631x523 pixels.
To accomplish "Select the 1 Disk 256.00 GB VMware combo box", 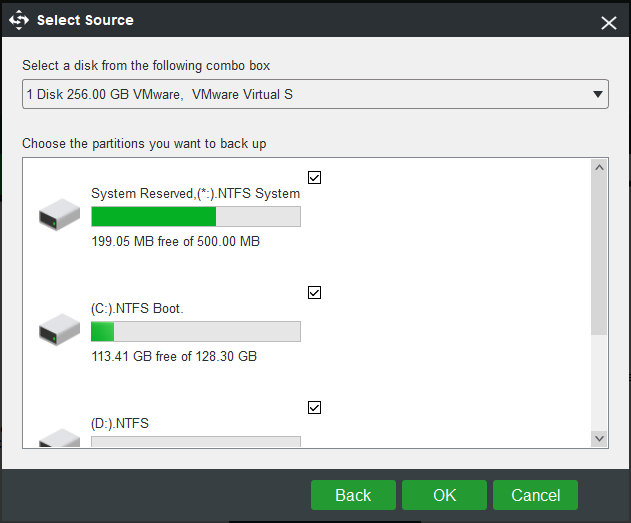I will click(x=315, y=94).
